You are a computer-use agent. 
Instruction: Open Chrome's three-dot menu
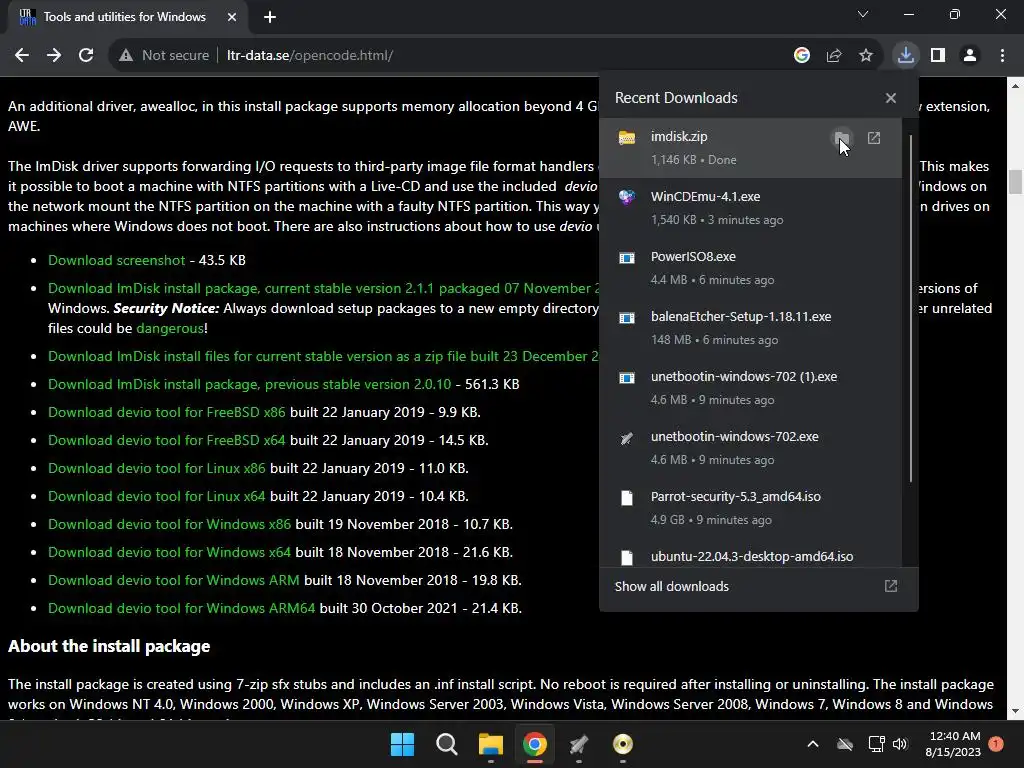1002,56
